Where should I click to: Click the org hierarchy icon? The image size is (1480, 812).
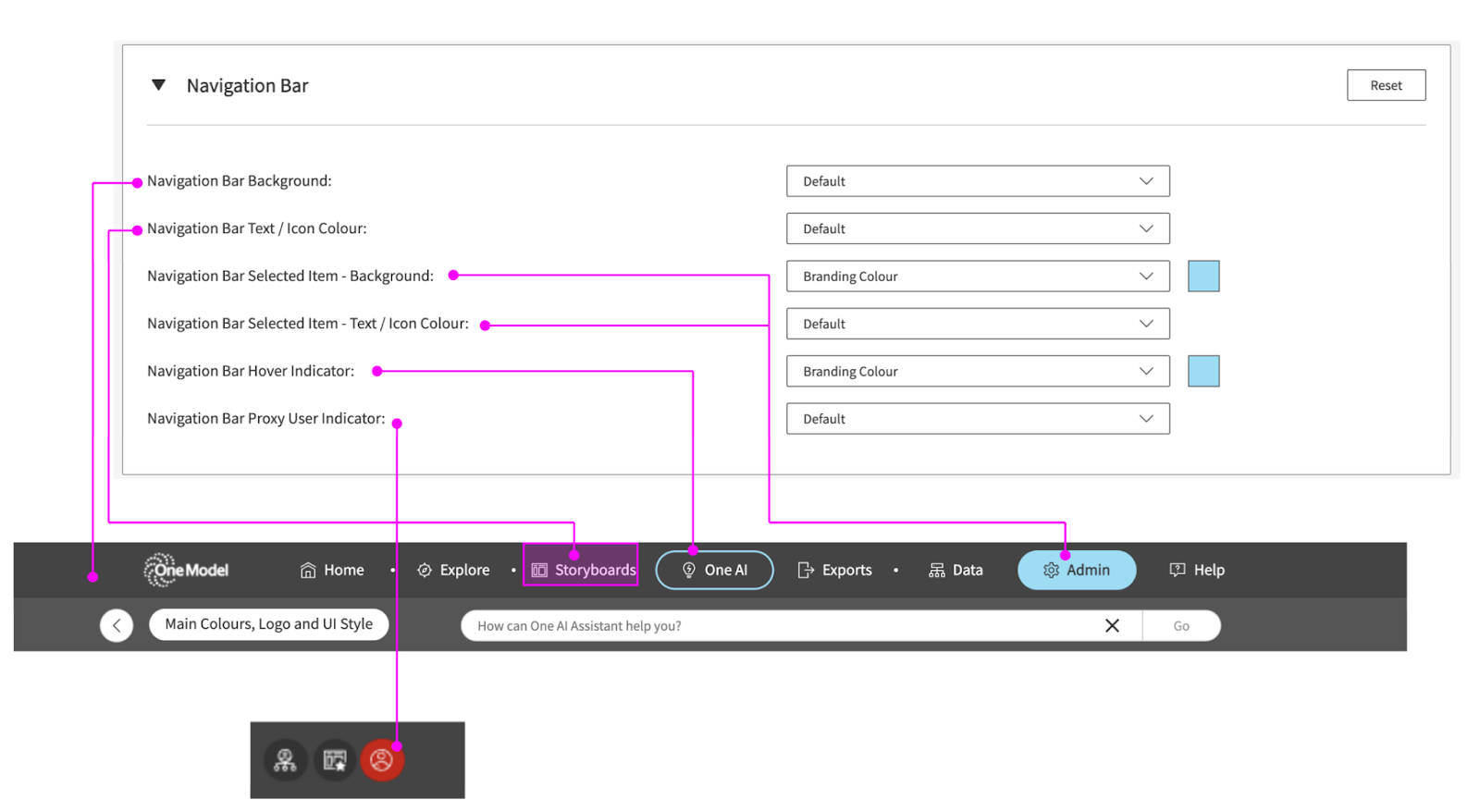[285, 761]
